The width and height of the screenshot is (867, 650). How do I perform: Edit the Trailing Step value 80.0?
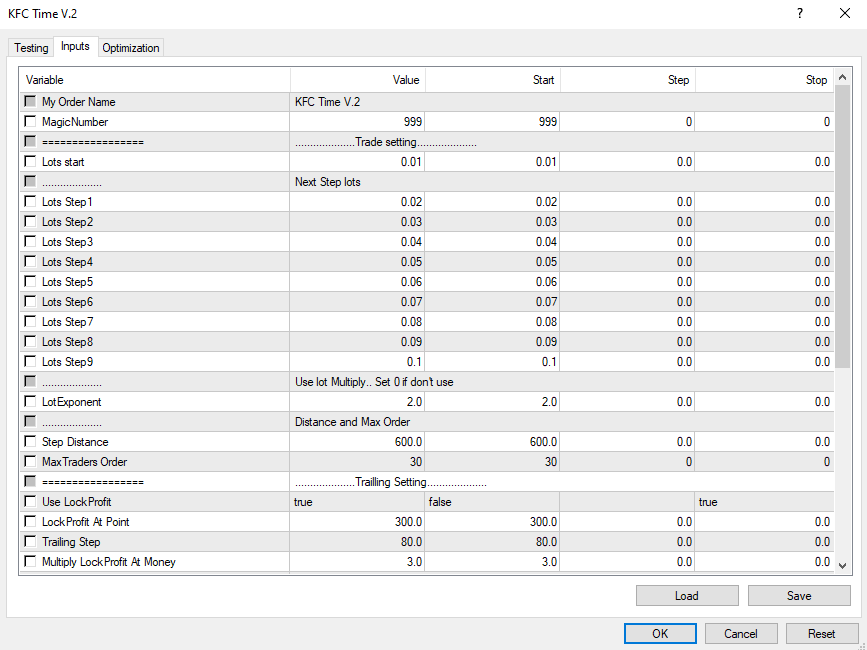(x=357, y=542)
